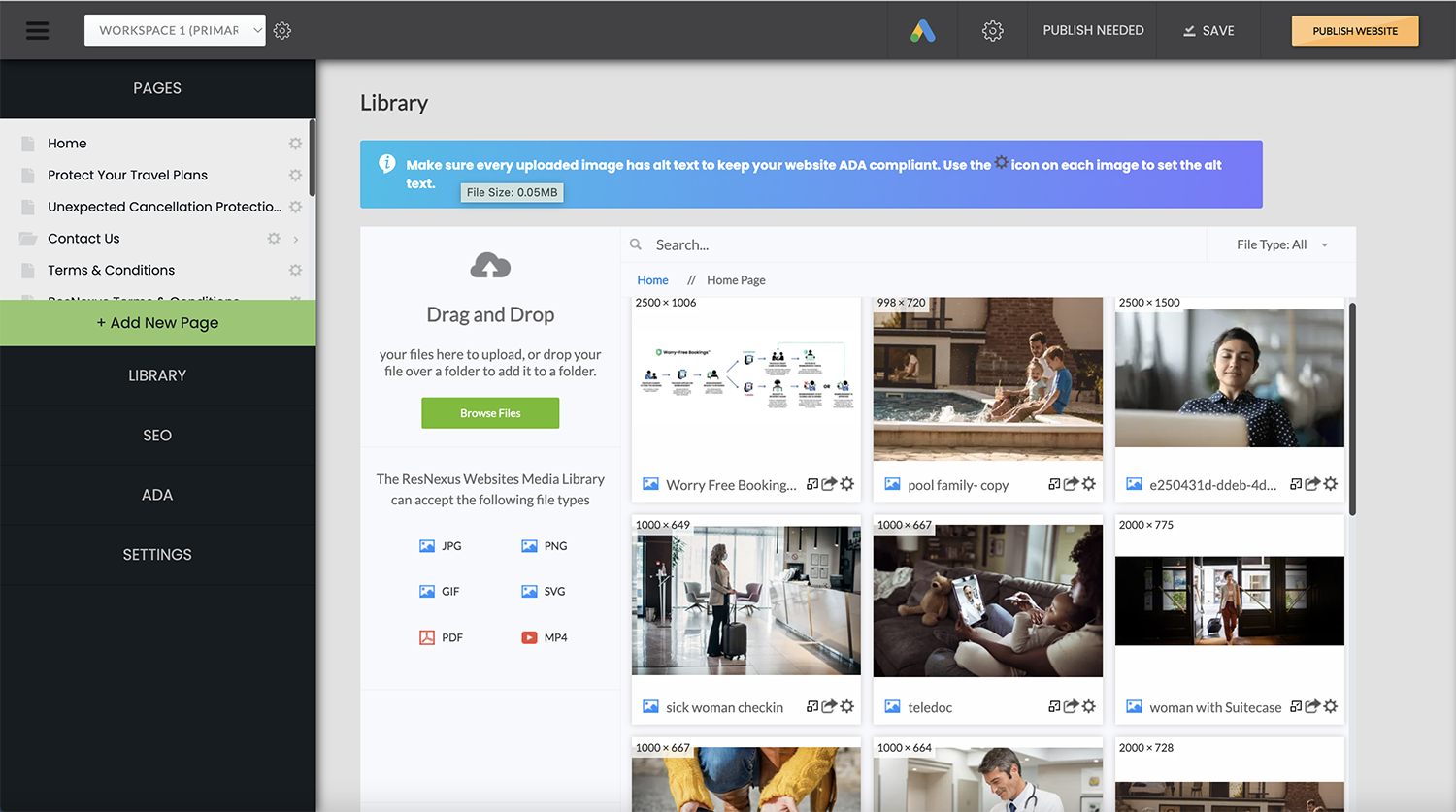Screen dimensions: 1456x812
Task: Open the woman at laptop thumbnail
Action: pyautogui.click(x=1229, y=378)
